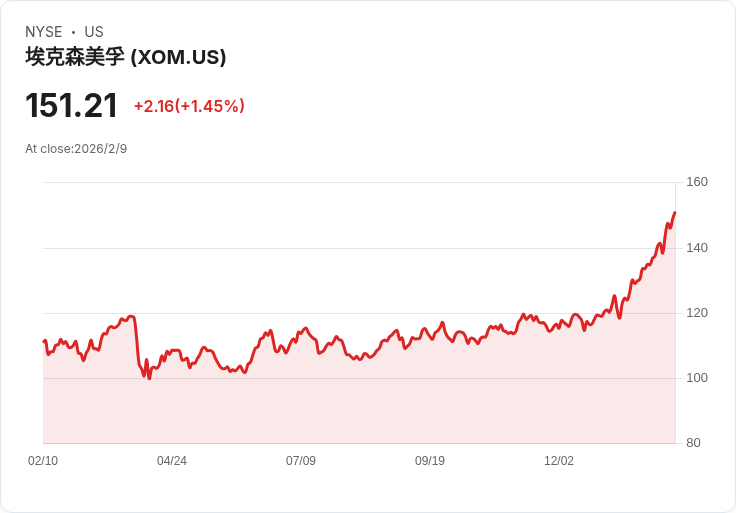
Task: Select the 04/24 date on x-axis
Action: [x=172, y=461]
